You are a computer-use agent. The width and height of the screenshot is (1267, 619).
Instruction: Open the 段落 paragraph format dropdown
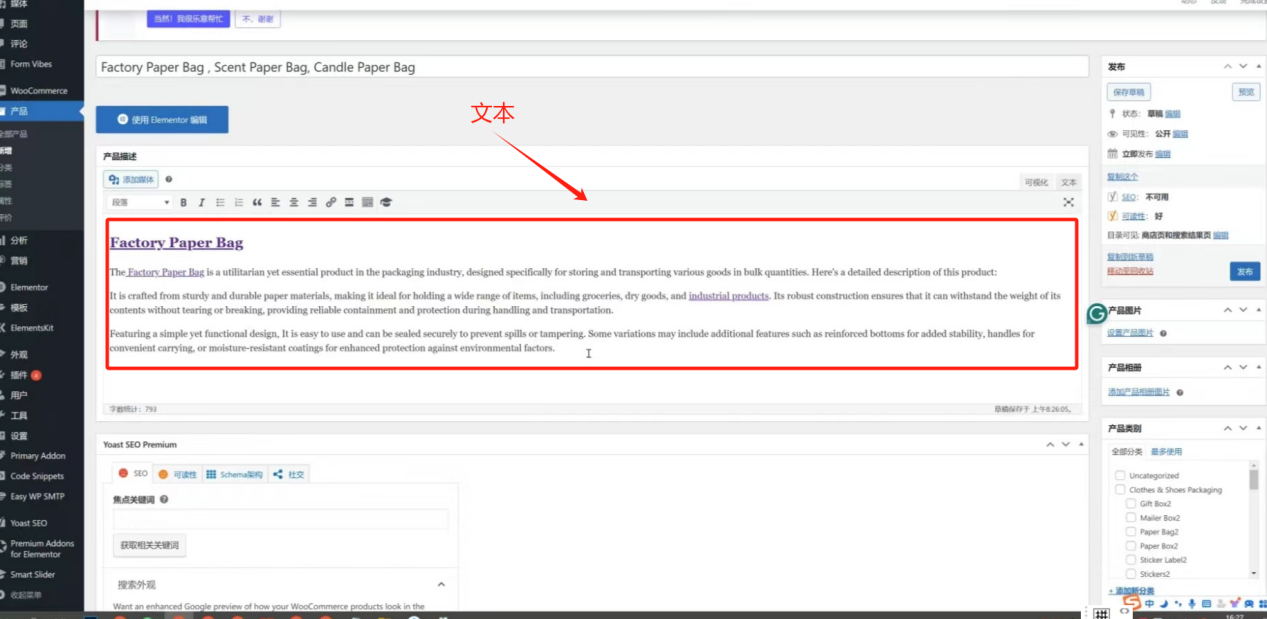[x=140, y=202]
